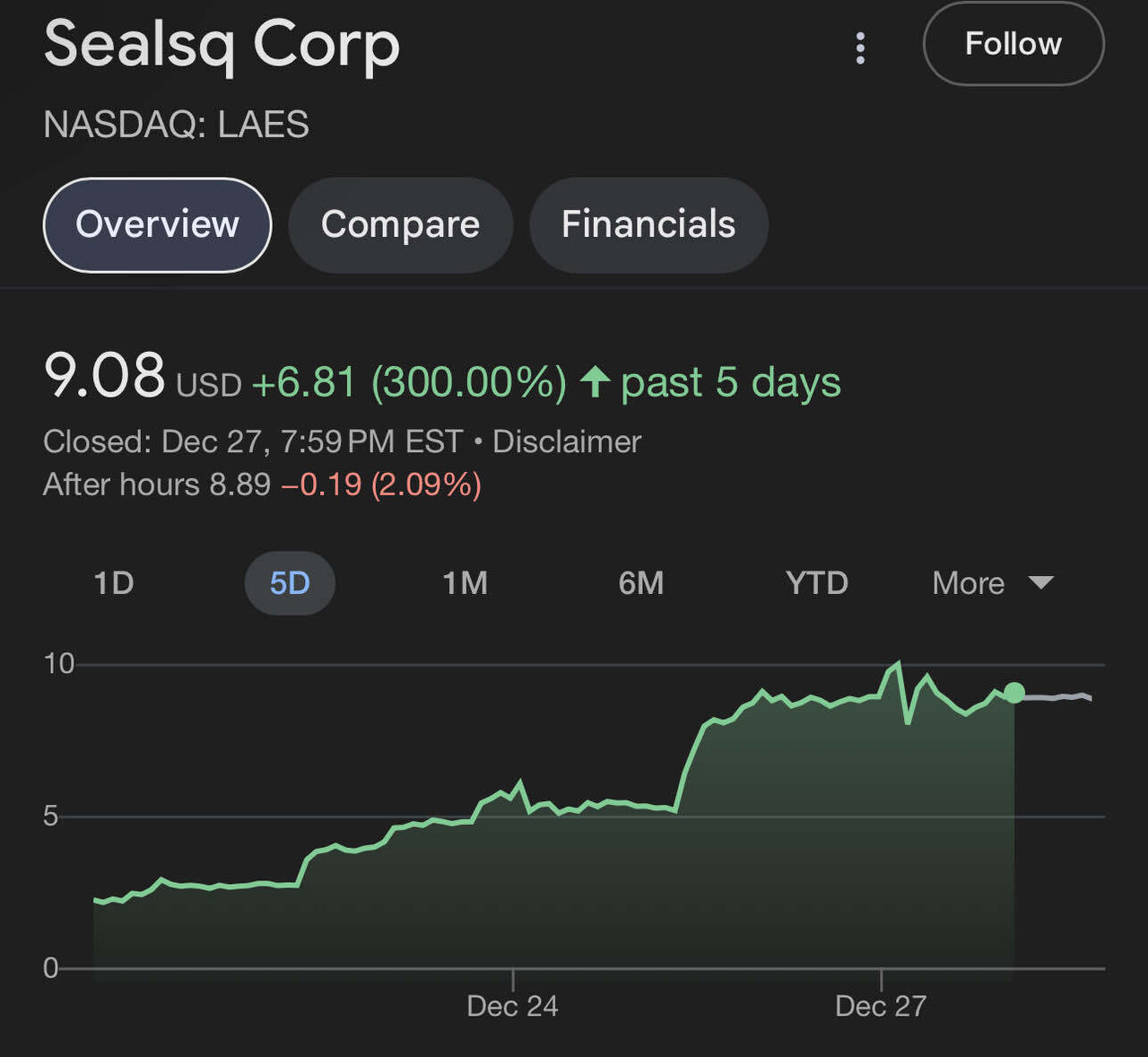Click the current price marker dot on chart

pos(1015,692)
